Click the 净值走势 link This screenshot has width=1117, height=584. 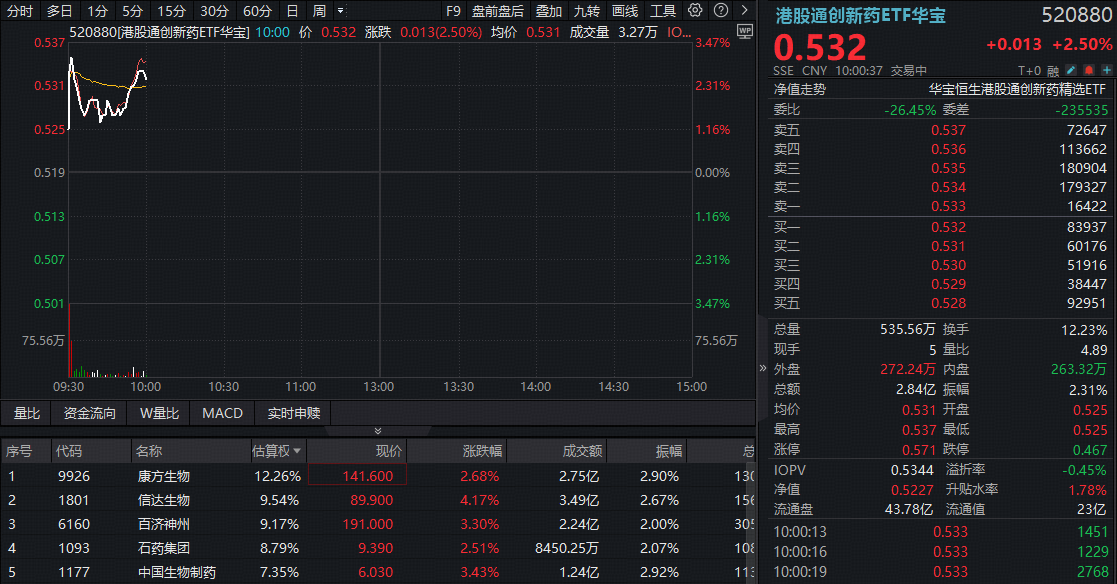tap(800, 88)
